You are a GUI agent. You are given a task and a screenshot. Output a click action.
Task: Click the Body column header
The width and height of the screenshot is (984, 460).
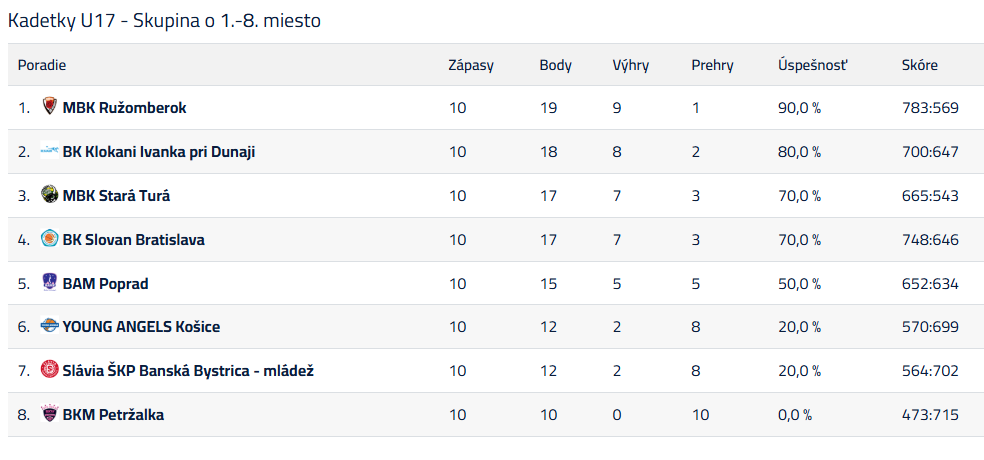pos(555,65)
